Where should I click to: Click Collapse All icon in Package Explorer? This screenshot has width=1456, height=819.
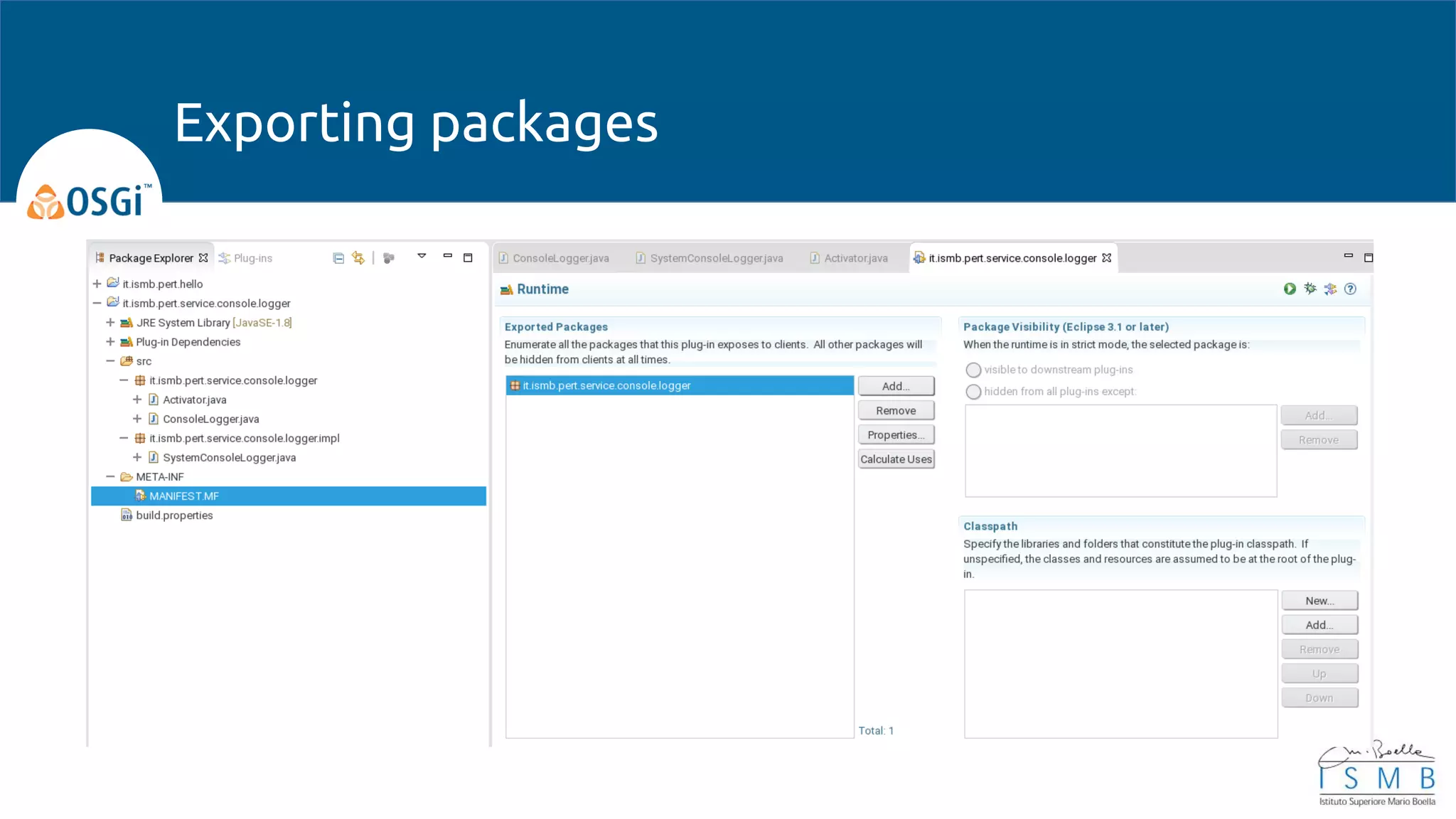click(x=338, y=258)
